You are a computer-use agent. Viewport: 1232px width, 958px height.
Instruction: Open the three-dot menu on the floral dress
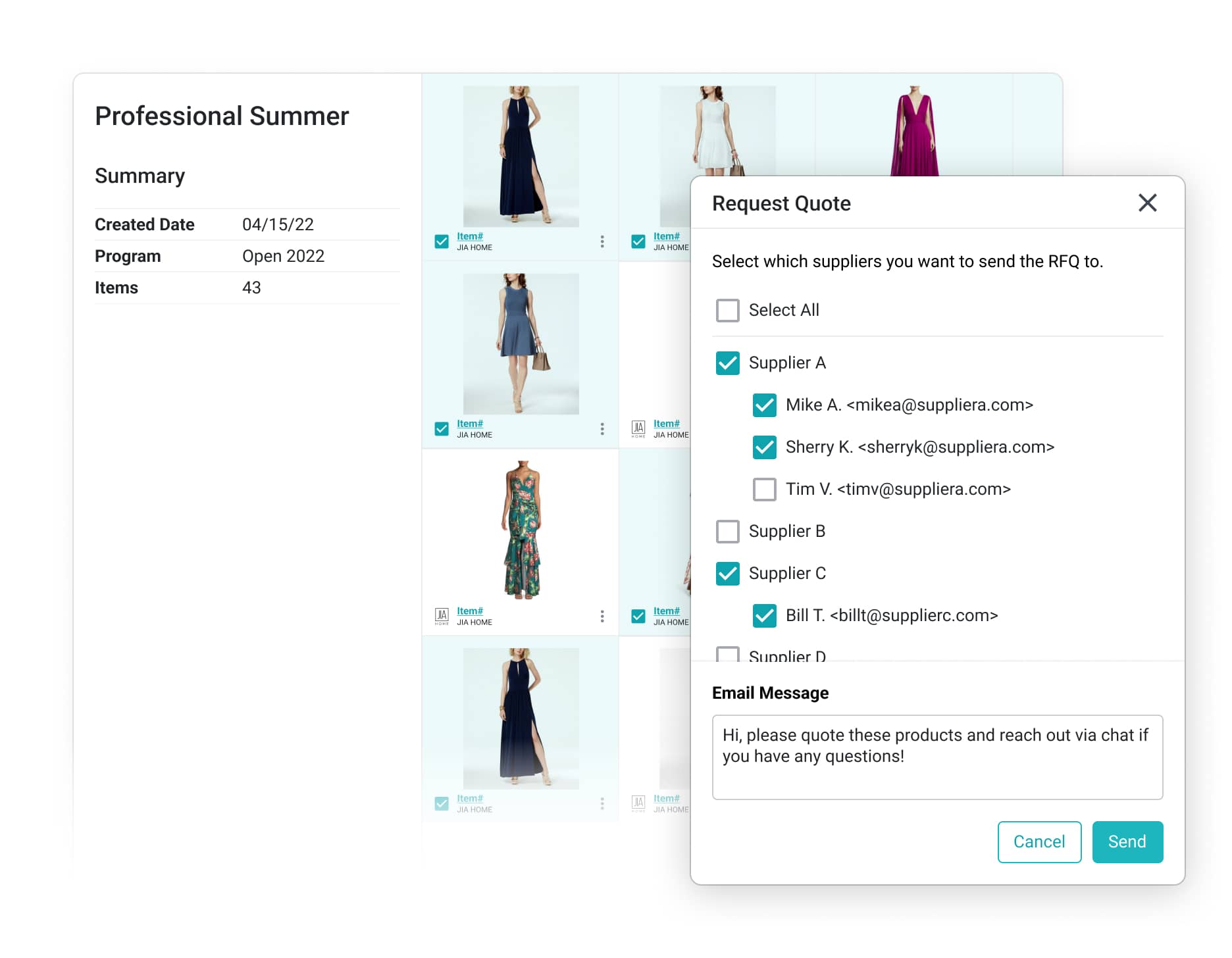pos(602,616)
